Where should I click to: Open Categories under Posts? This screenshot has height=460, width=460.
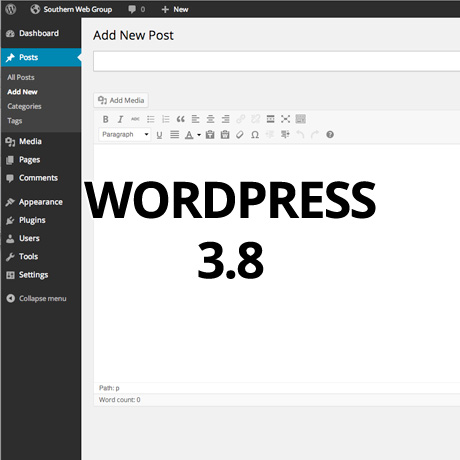pos(24,106)
